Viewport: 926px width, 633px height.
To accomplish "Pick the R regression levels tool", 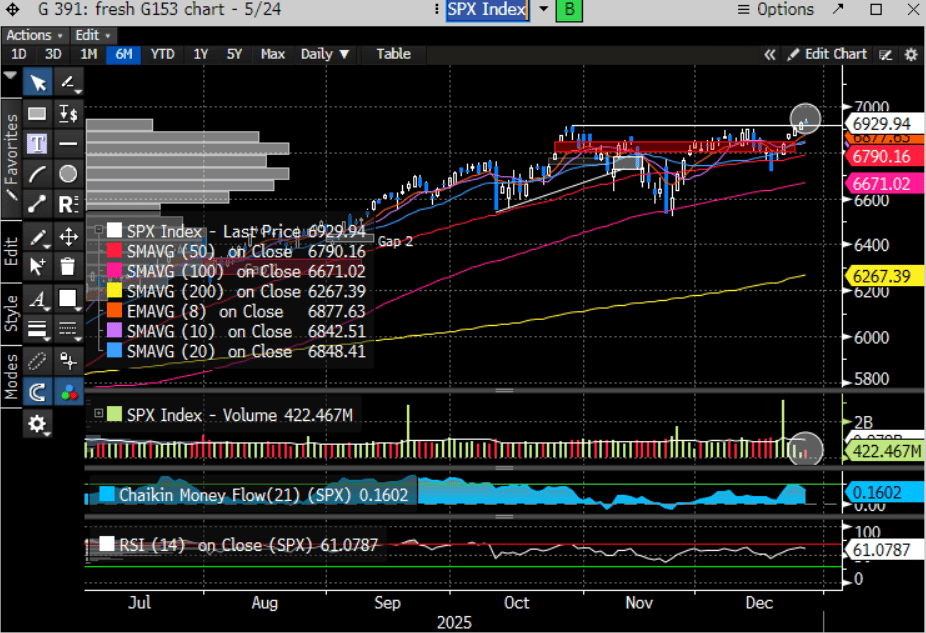I will pyautogui.click(x=69, y=204).
